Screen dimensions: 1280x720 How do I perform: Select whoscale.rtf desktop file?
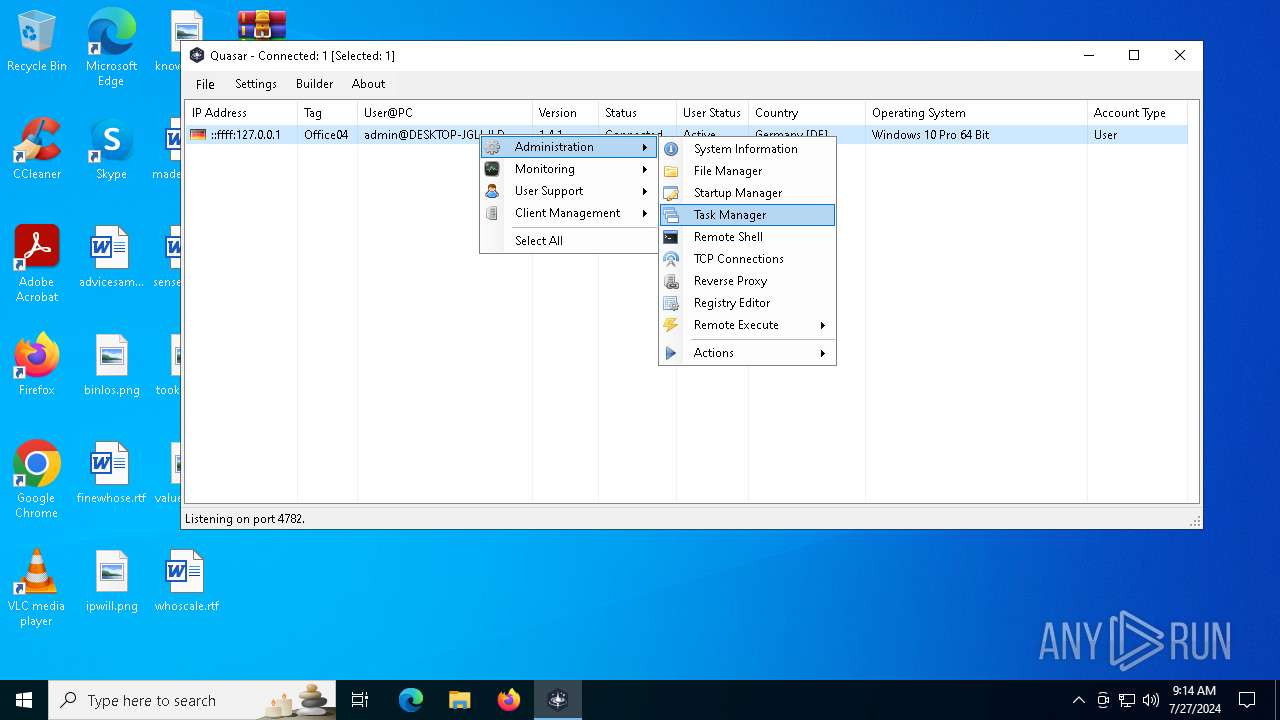(186, 581)
